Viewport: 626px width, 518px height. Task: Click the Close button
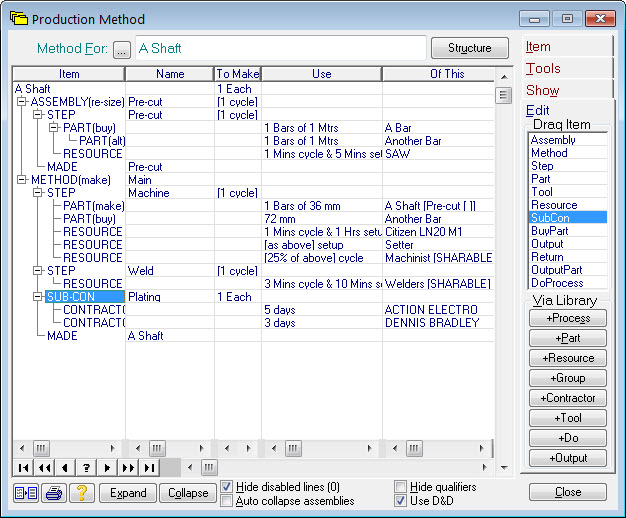[568, 492]
